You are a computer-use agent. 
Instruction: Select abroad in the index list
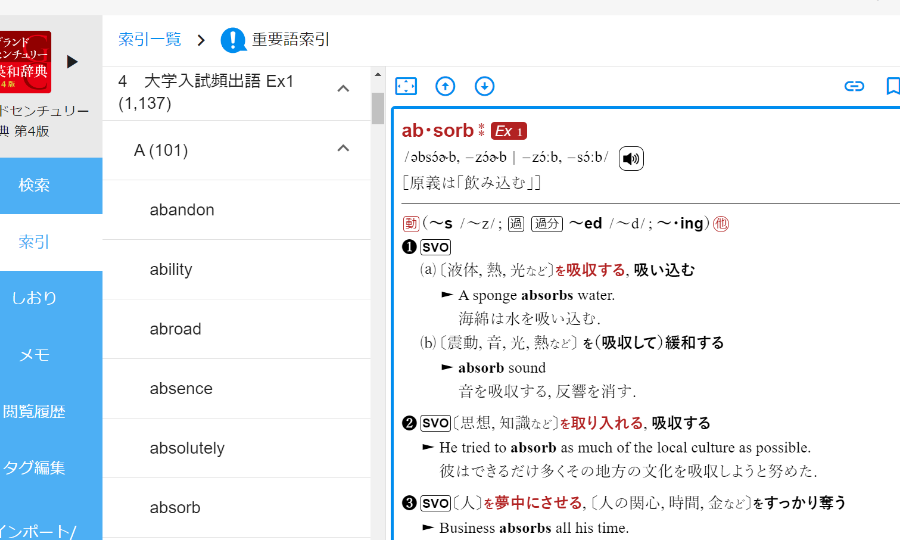[236, 329]
